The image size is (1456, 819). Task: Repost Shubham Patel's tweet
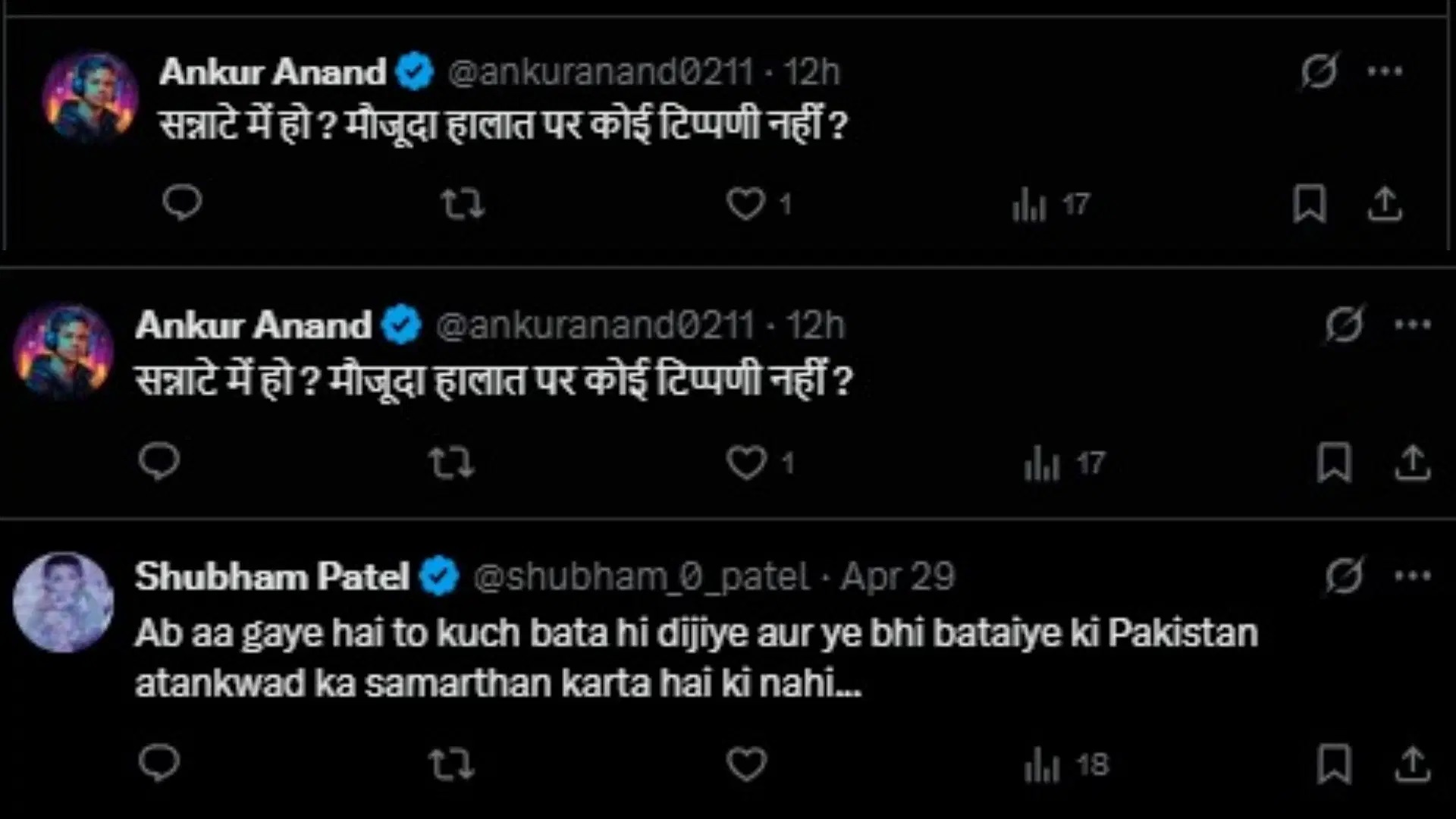(451, 764)
